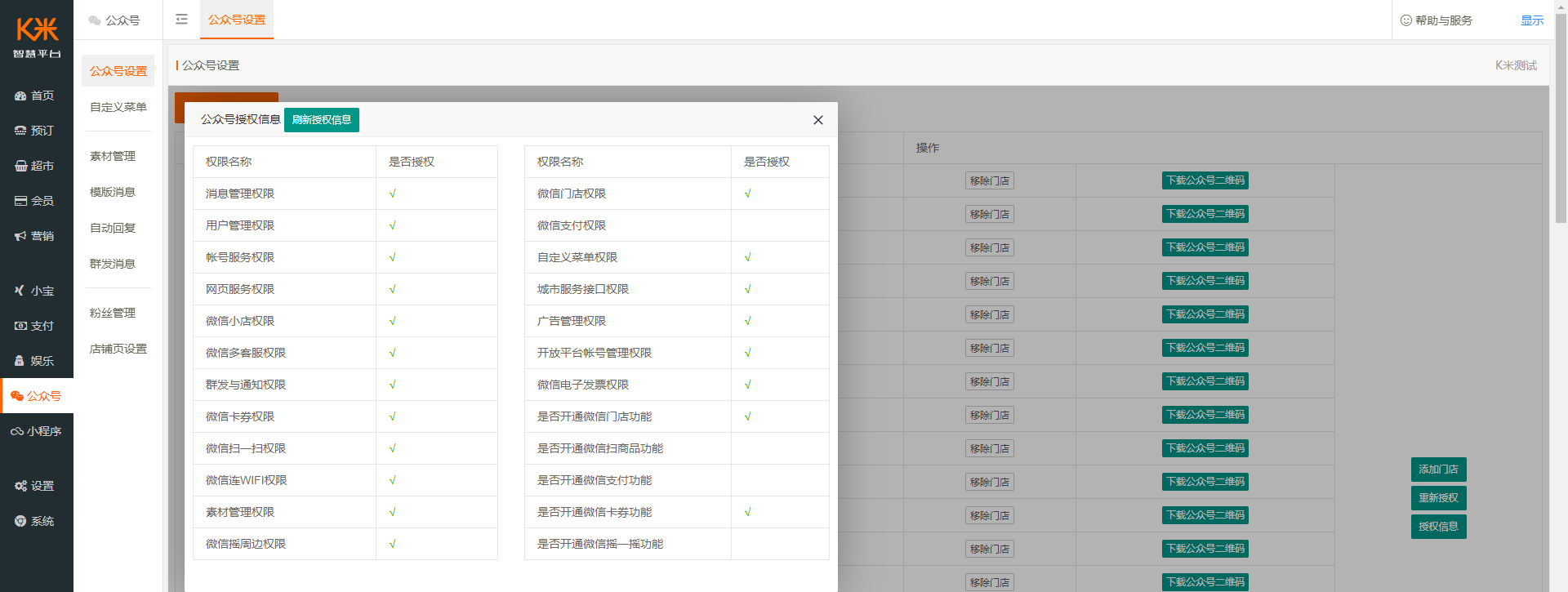
Task: Close the 公众号授权信息 dialog
Action: (x=817, y=120)
